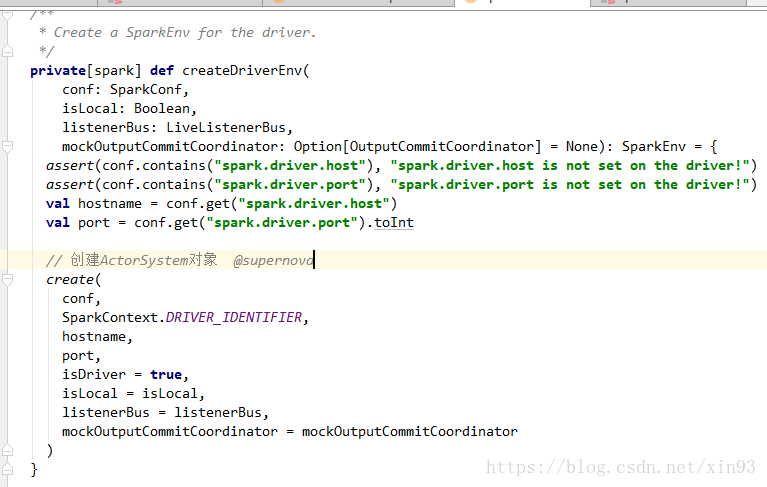767x487 pixels.
Task: Click the "Create a SparkEnv for the driver." comment
Action: click(x=185, y=33)
